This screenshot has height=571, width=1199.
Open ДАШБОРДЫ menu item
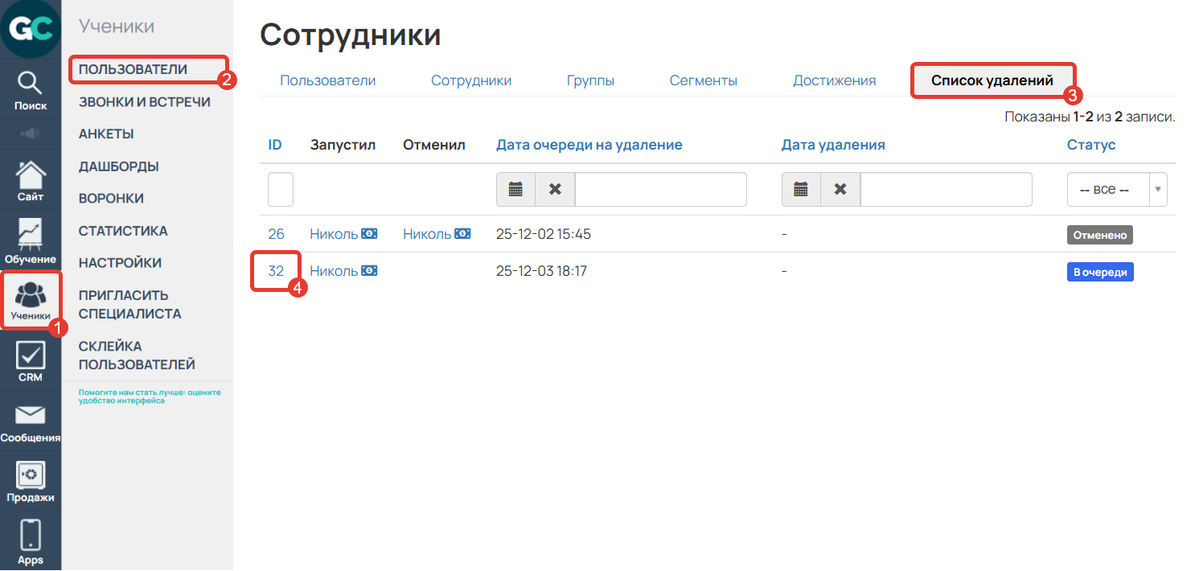119,166
